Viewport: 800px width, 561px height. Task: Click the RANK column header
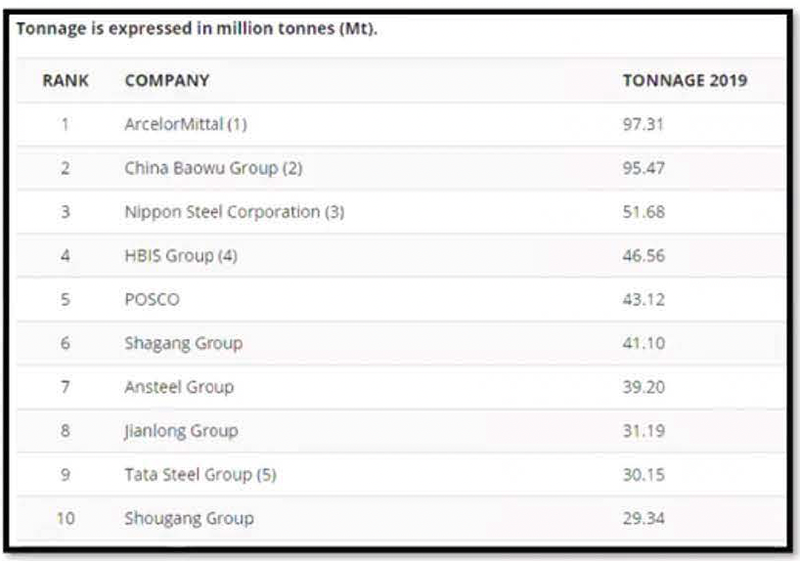66,81
